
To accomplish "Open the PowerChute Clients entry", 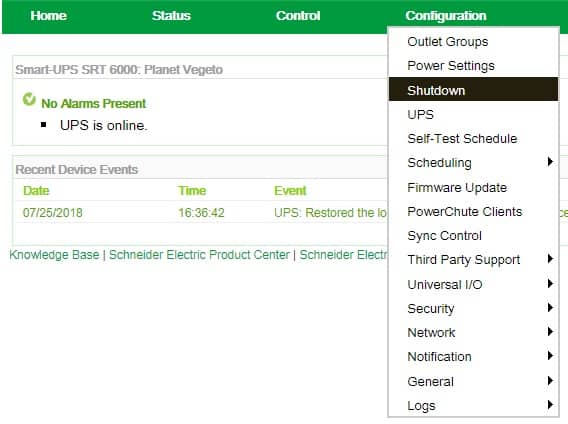I will [473, 212].
